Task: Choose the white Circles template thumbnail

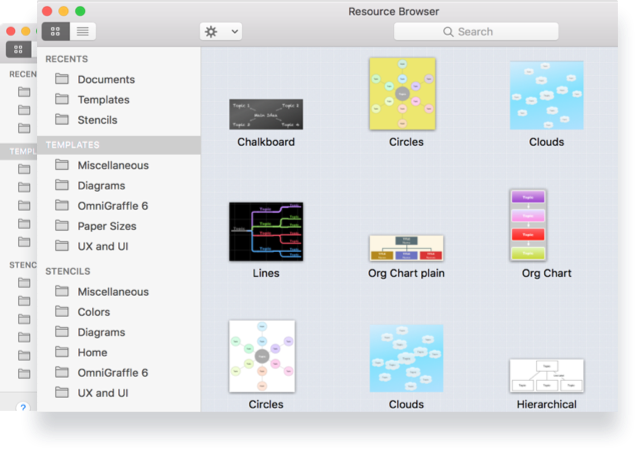Action: pos(262,356)
